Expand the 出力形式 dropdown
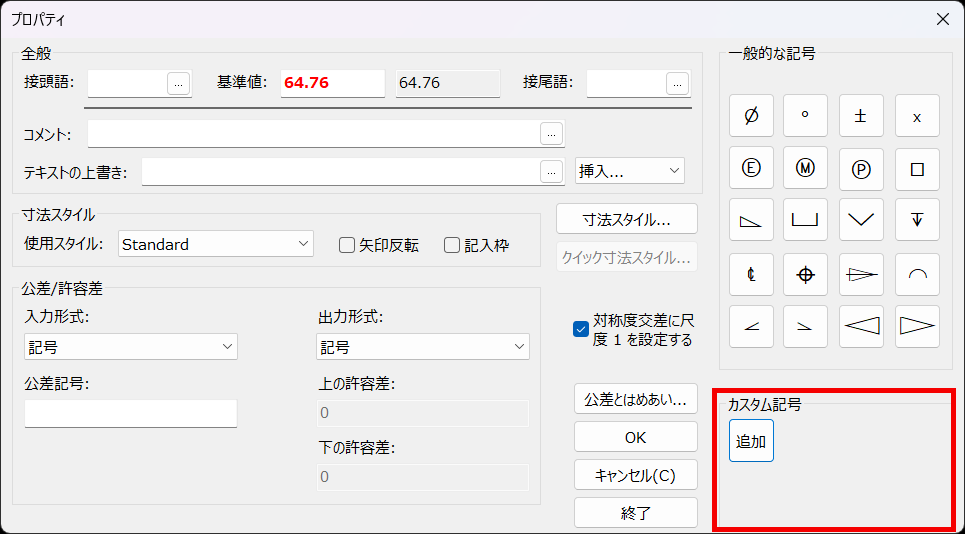The width and height of the screenshot is (965, 534). pyautogui.click(x=423, y=347)
